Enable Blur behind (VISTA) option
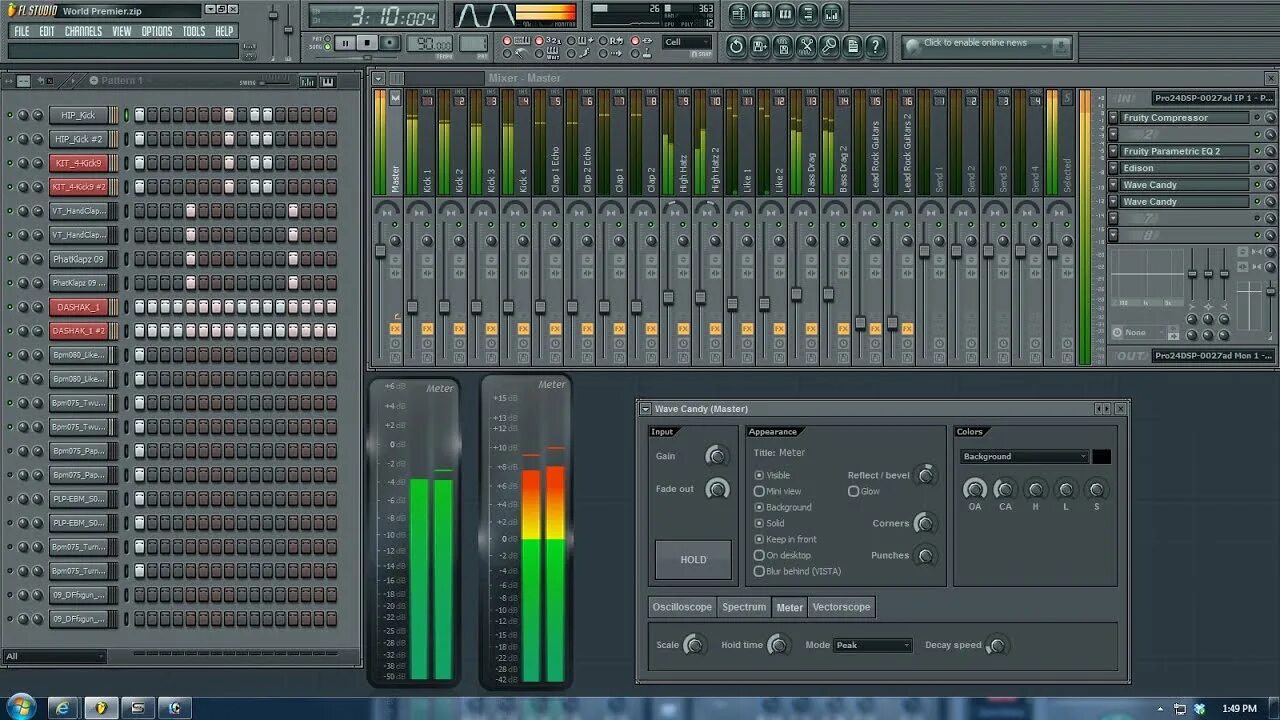Viewport: 1280px width, 720px height. (760, 572)
